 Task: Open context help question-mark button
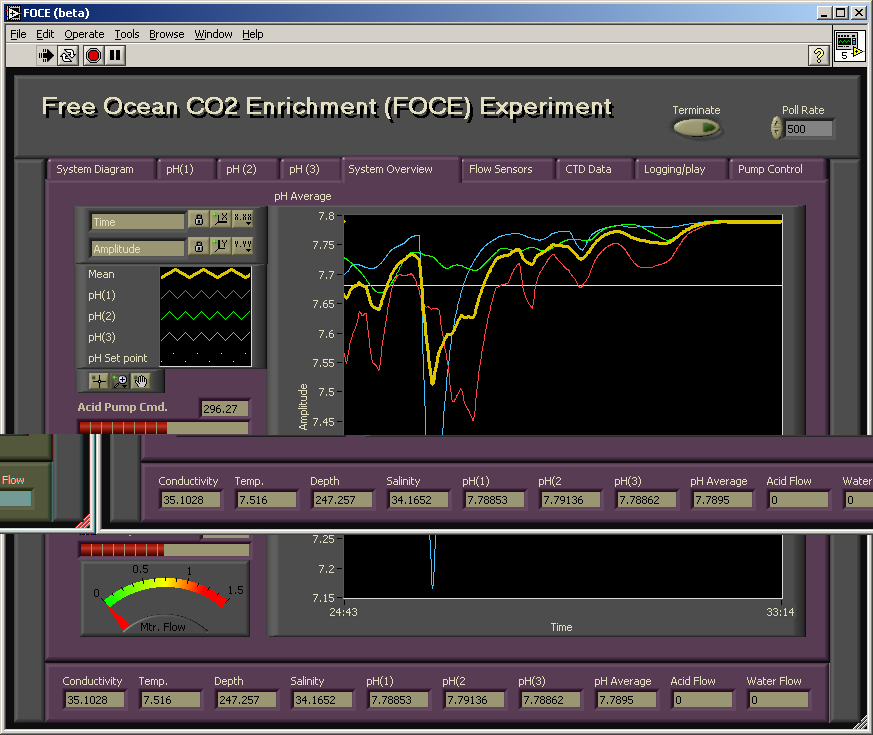[818, 55]
